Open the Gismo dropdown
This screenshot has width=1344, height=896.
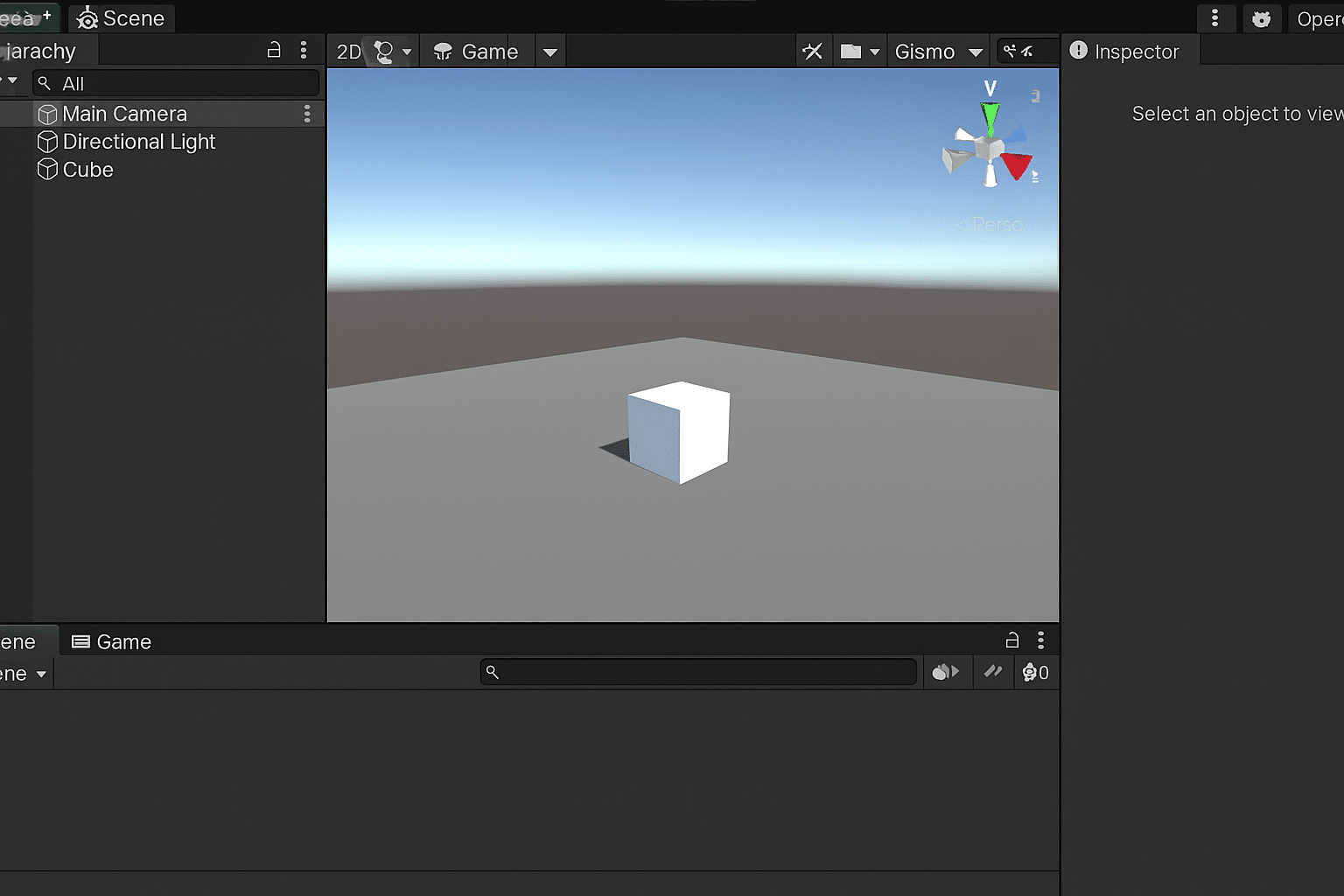coord(938,51)
